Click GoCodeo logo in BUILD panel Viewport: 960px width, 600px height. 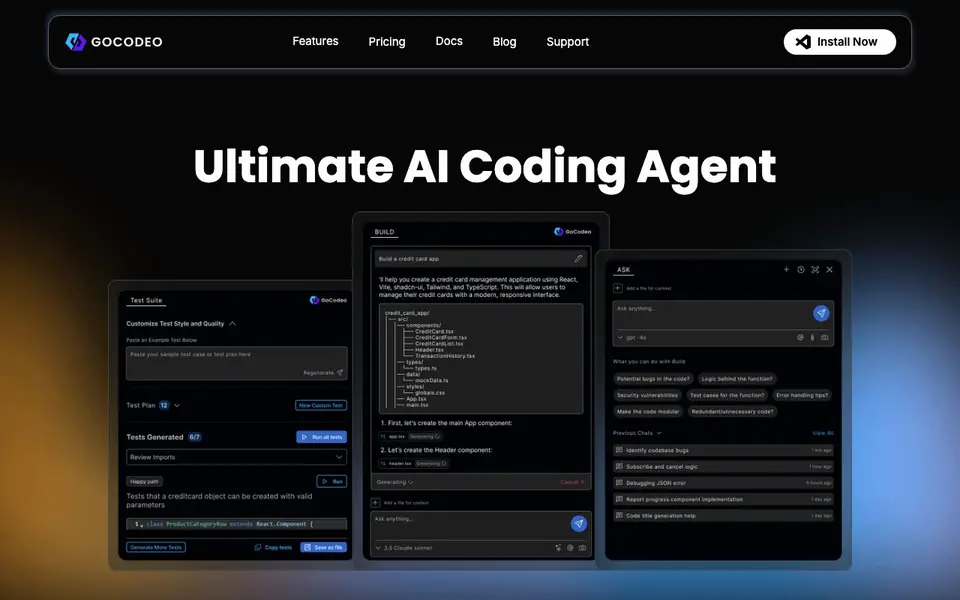click(572, 231)
